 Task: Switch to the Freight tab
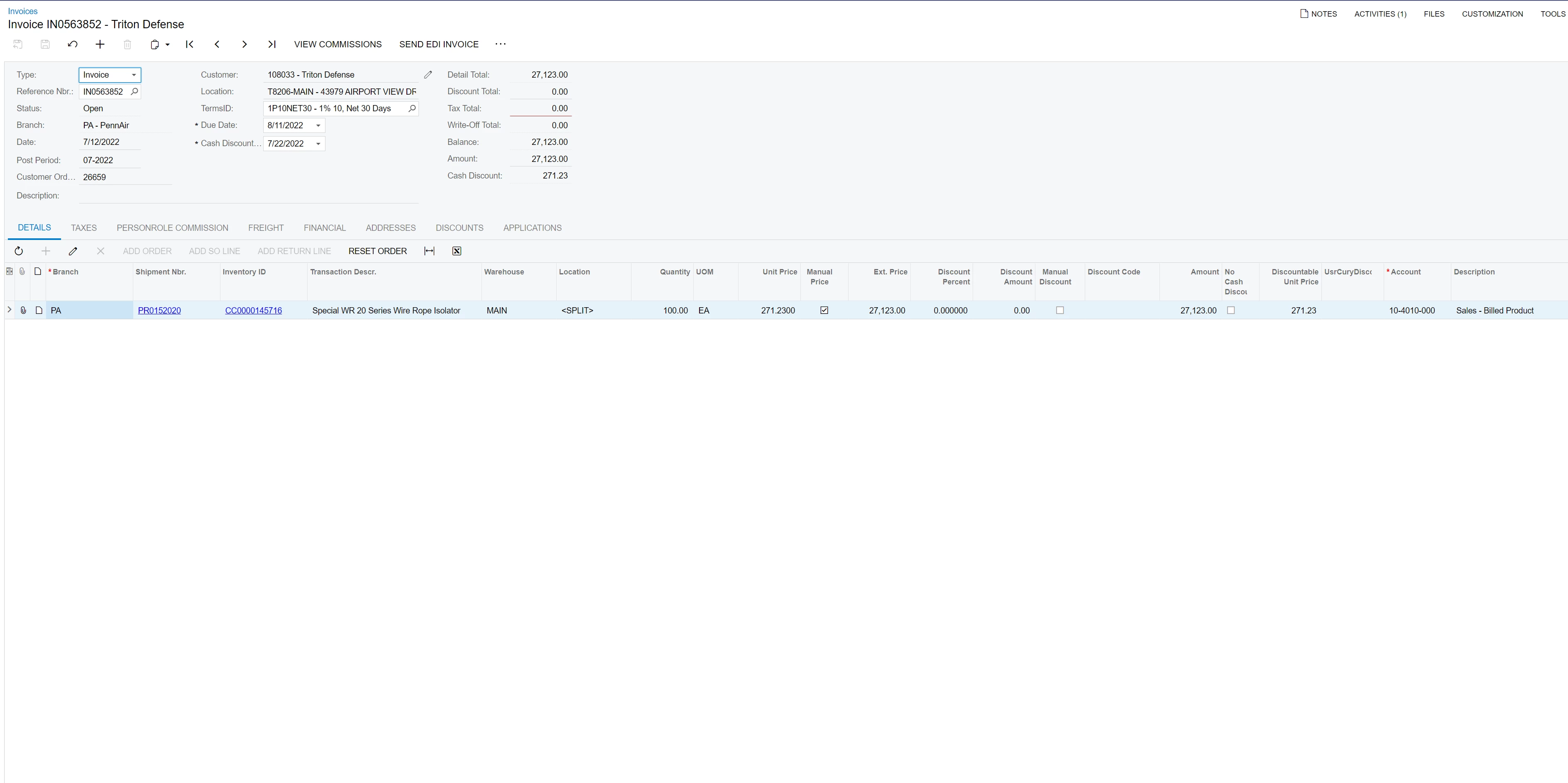tap(265, 228)
